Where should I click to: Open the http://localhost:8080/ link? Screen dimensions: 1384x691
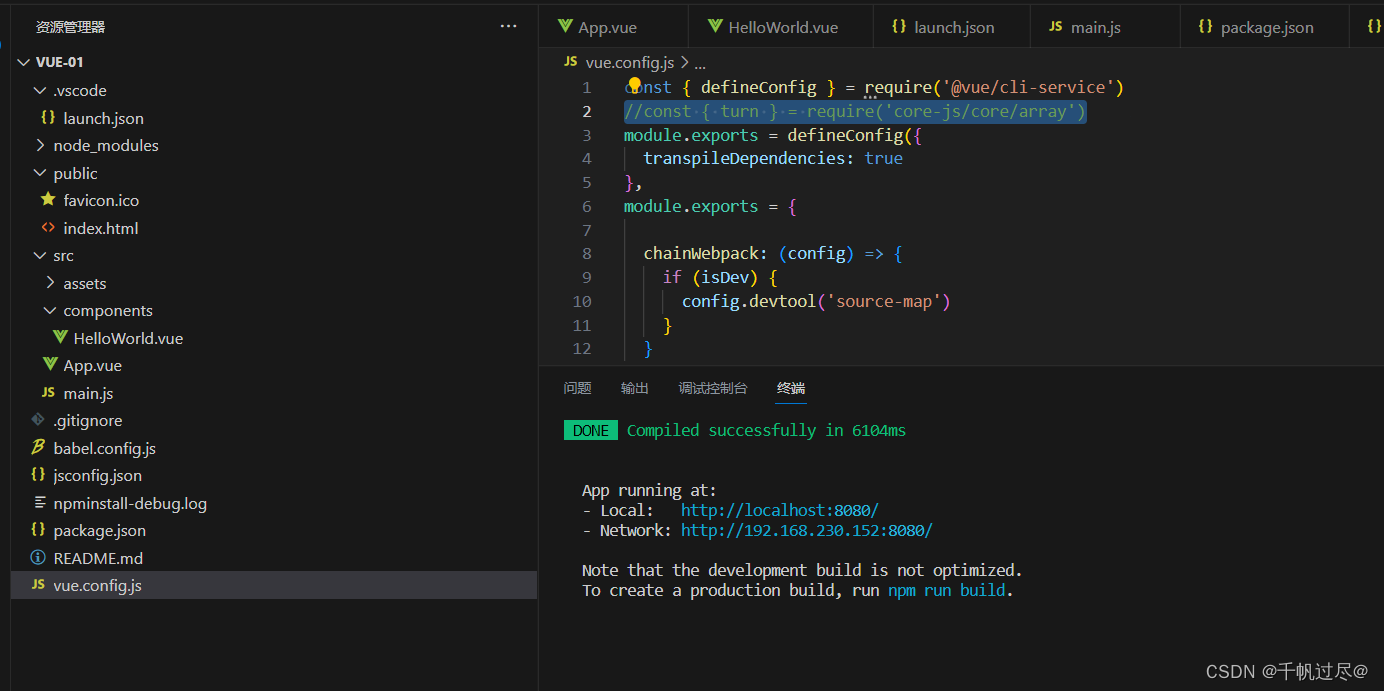[779, 510]
